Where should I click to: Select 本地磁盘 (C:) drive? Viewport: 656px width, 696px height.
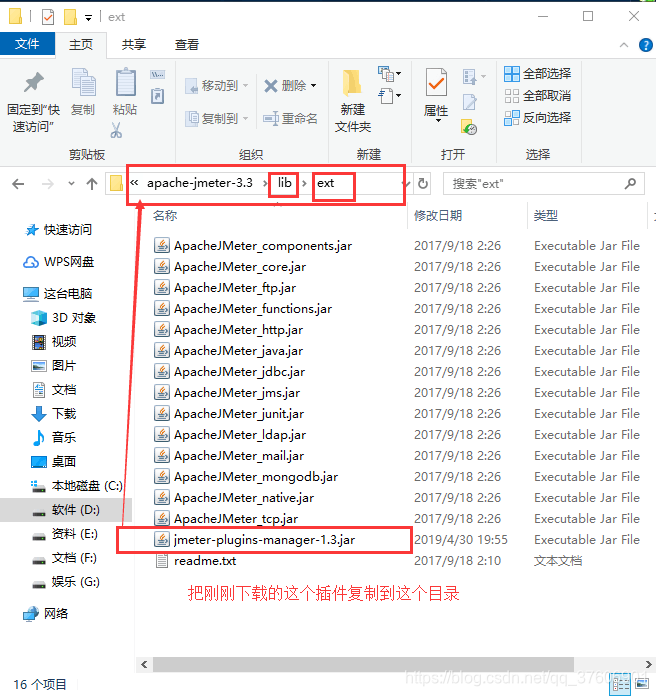[x=76, y=486]
